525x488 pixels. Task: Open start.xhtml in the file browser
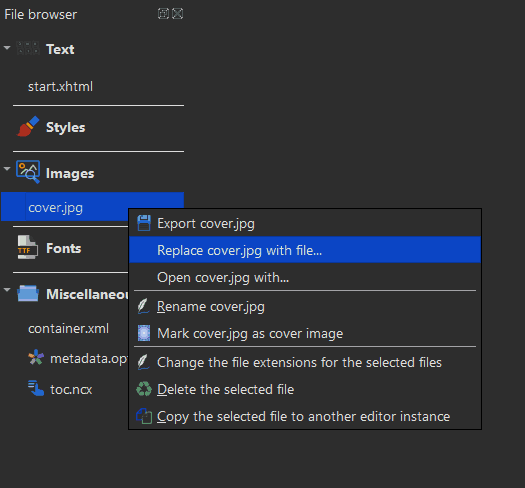coord(60,86)
